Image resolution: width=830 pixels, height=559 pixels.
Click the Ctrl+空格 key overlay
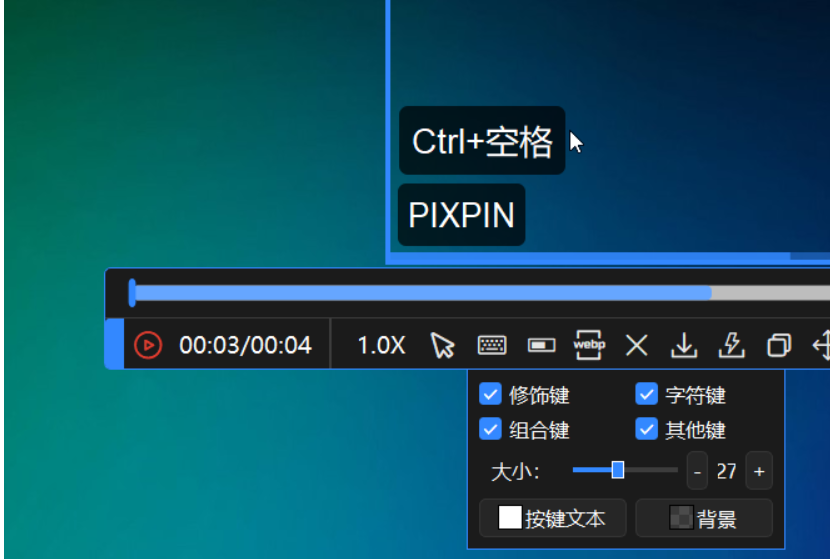point(482,140)
